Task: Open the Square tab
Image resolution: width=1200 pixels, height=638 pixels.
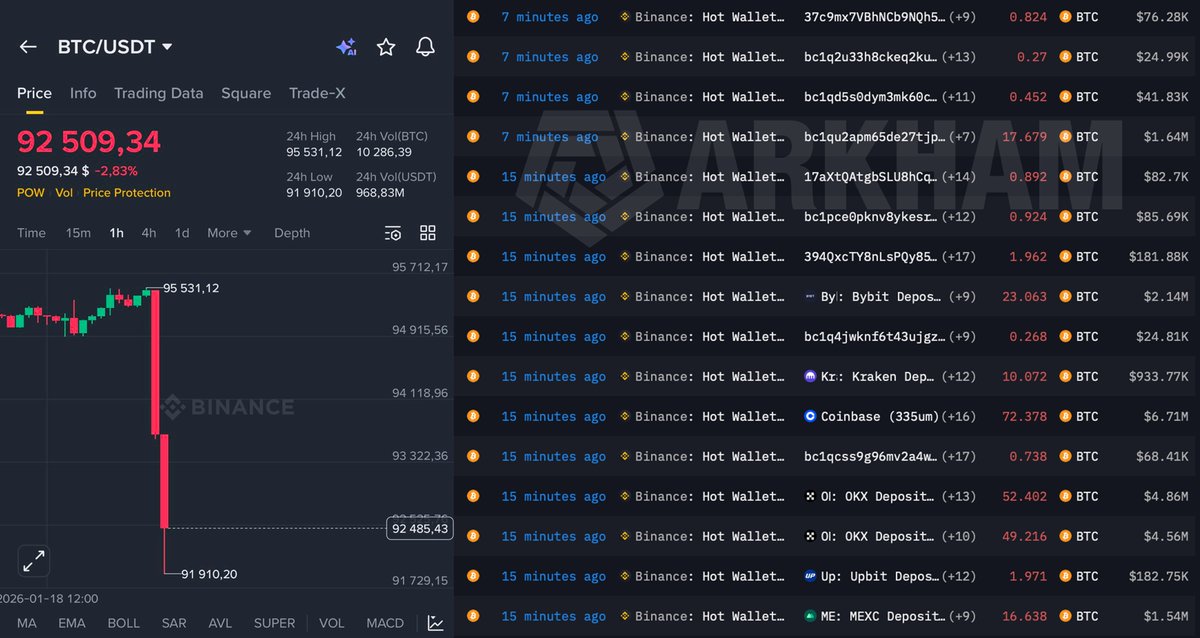Action: click(x=246, y=93)
